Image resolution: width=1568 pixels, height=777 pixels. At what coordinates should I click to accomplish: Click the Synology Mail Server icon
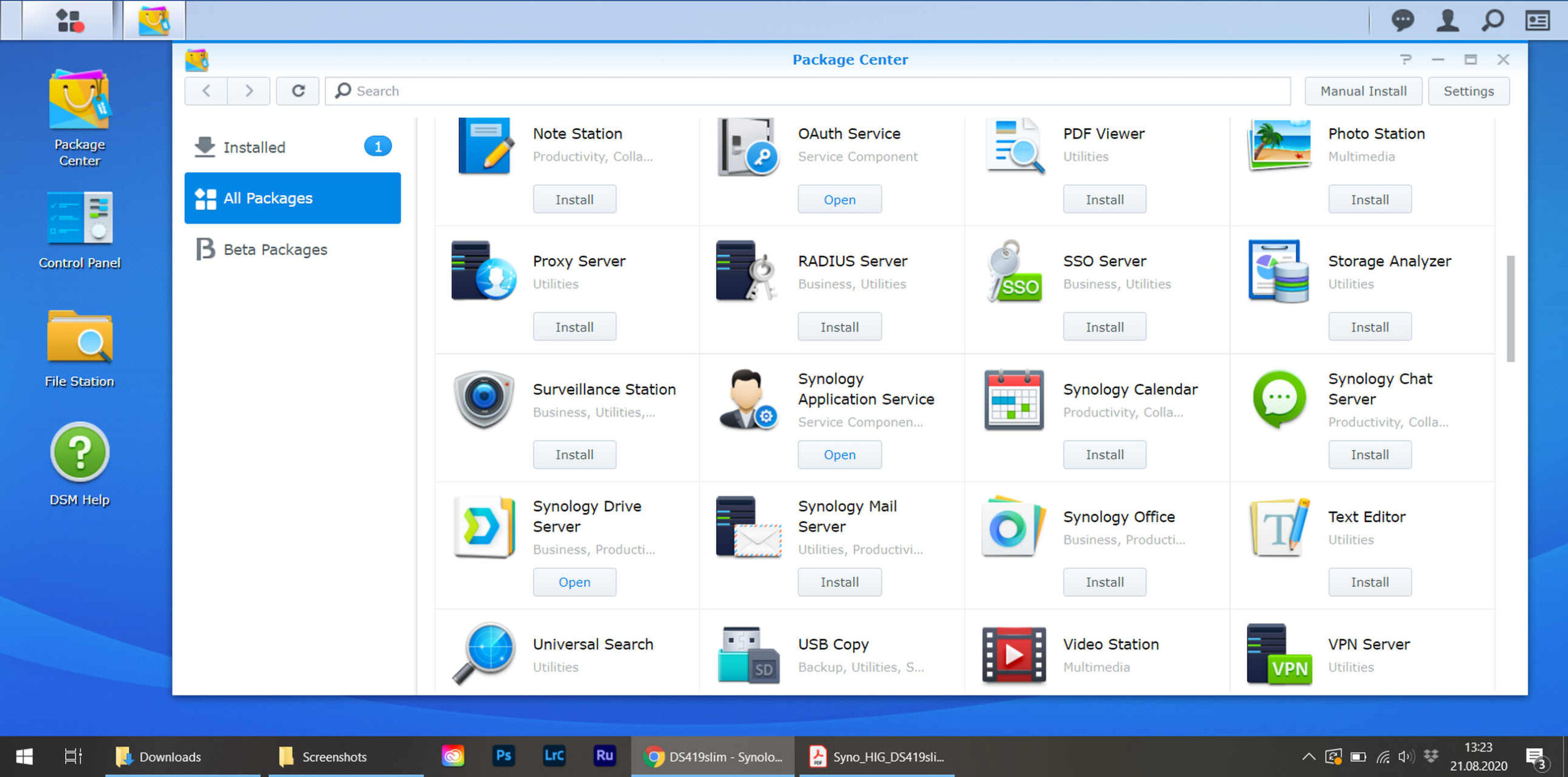(748, 528)
